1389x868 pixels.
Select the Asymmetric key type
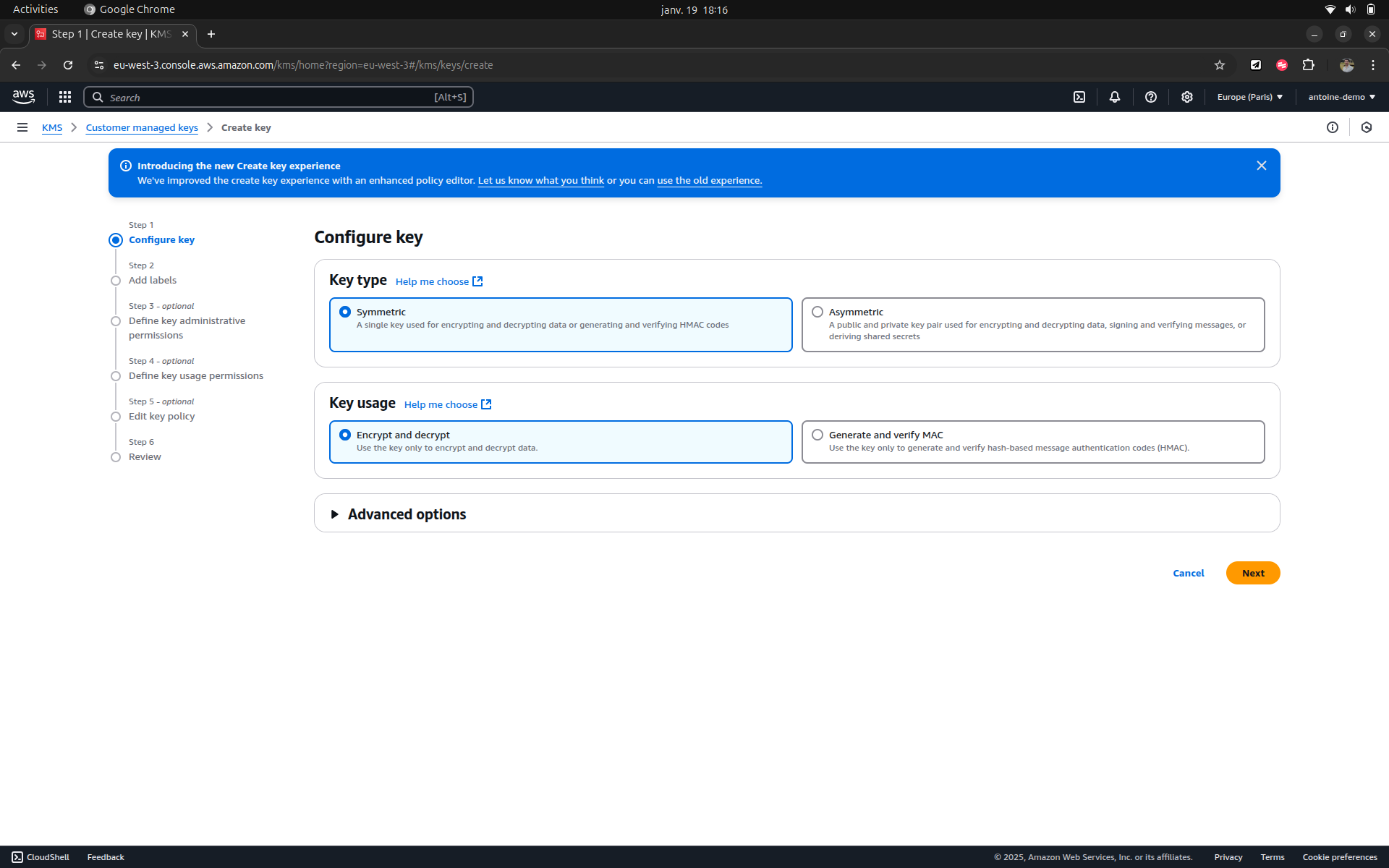tap(817, 312)
